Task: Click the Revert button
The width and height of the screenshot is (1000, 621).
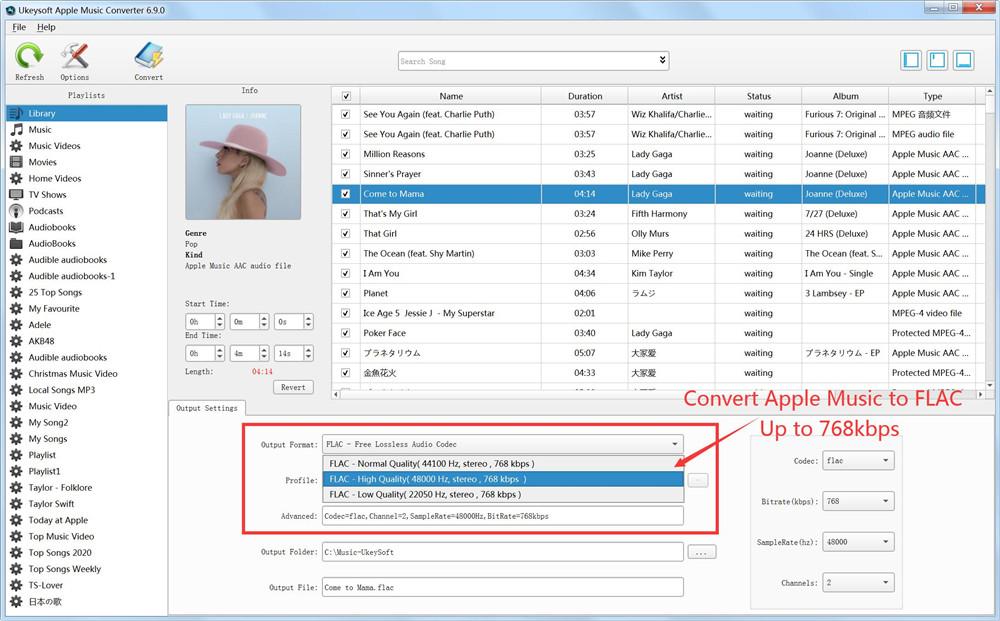Action: point(293,387)
